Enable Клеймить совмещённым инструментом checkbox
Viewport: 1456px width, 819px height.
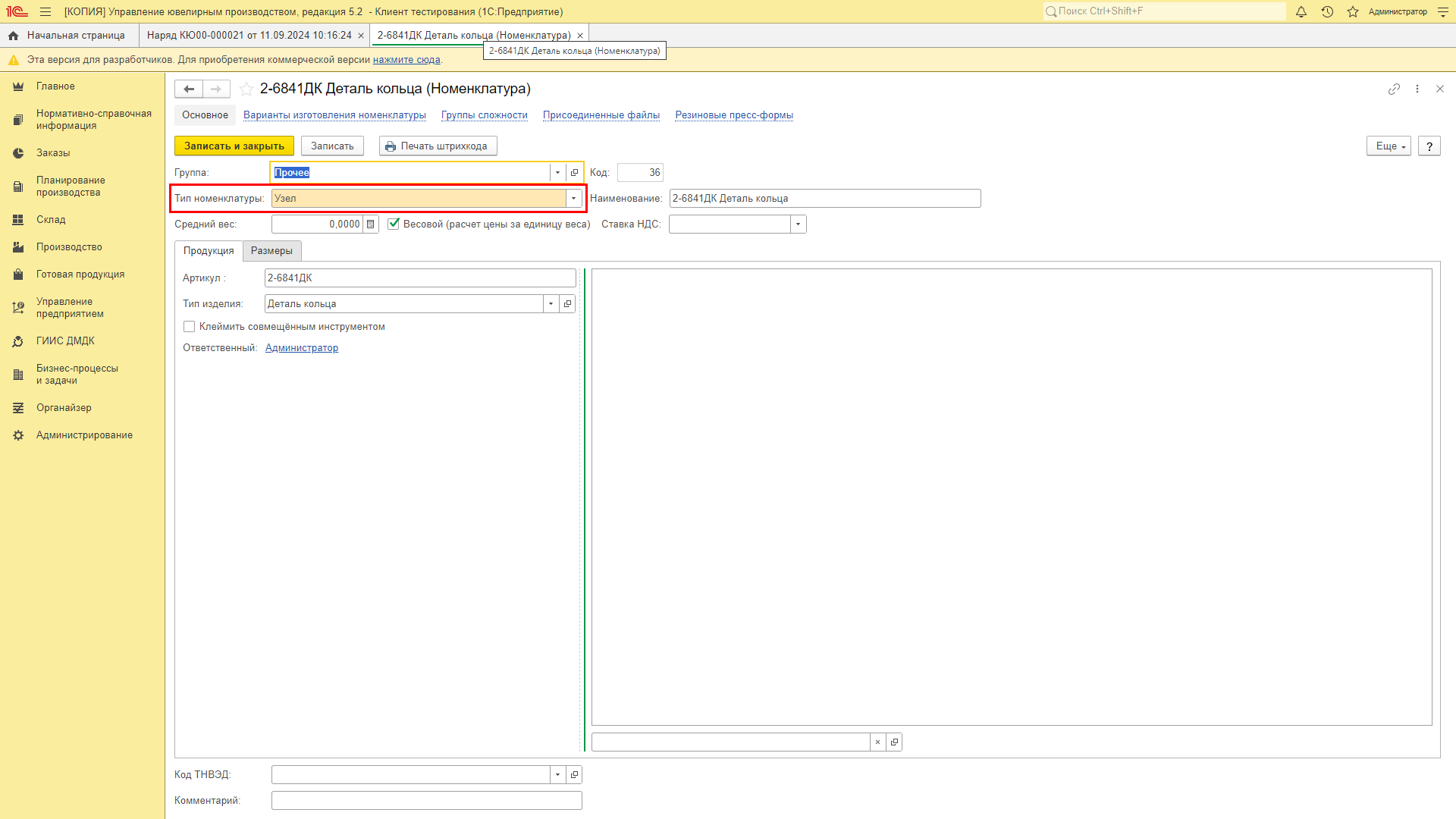(190, 327)
